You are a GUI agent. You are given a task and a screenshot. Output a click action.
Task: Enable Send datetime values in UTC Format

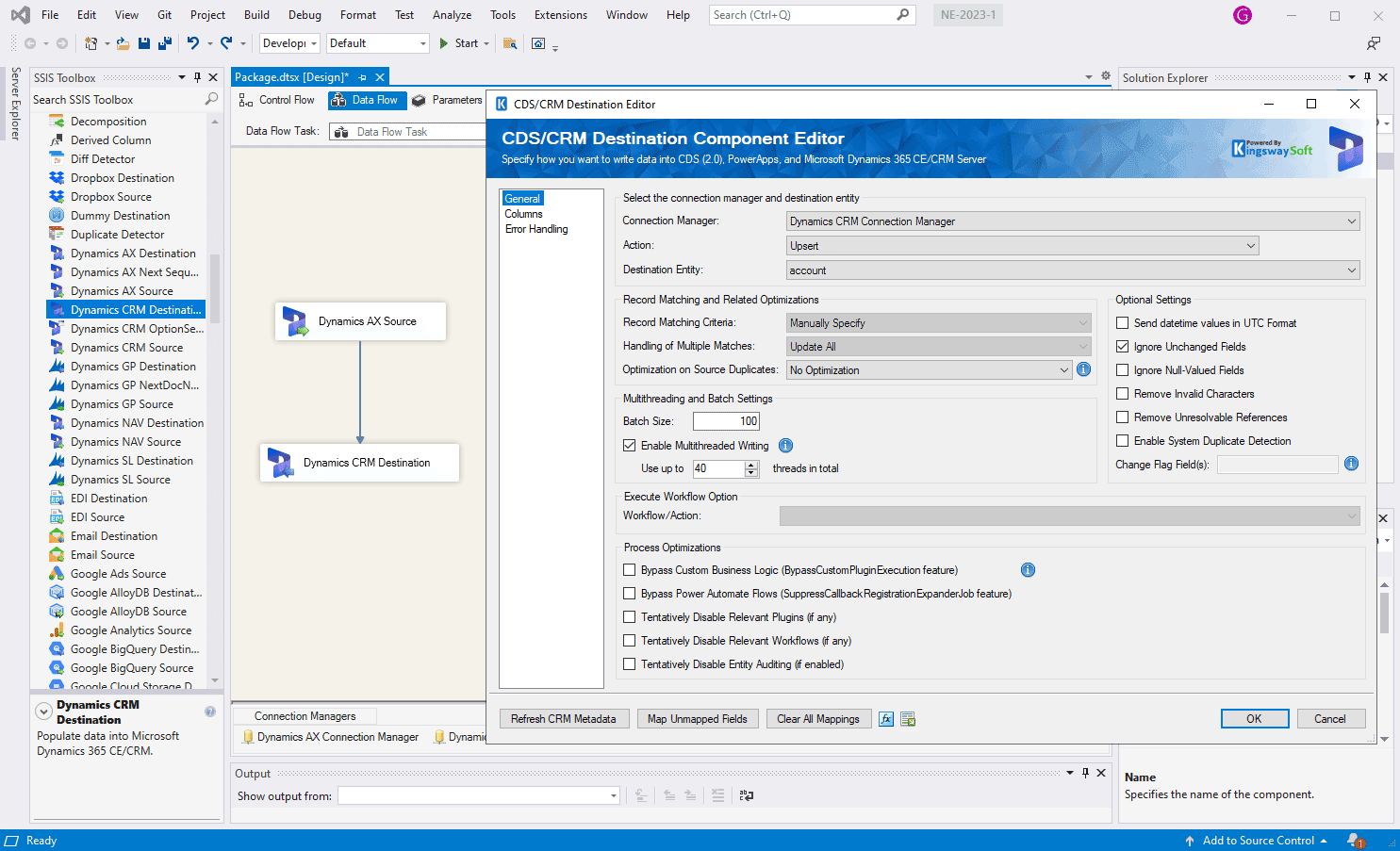(x=1122, y=323)
